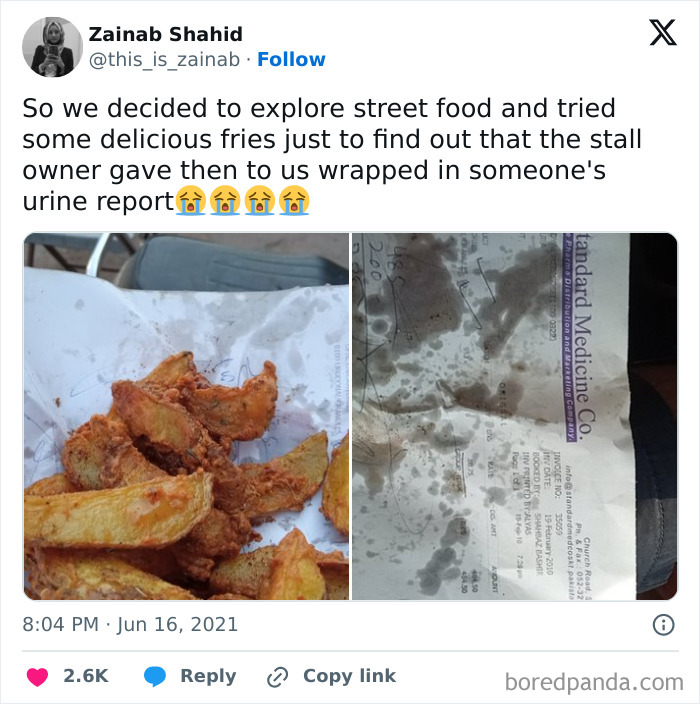700x704 pixels.
Task: Click the tweet text about street food
Action: 332,154
